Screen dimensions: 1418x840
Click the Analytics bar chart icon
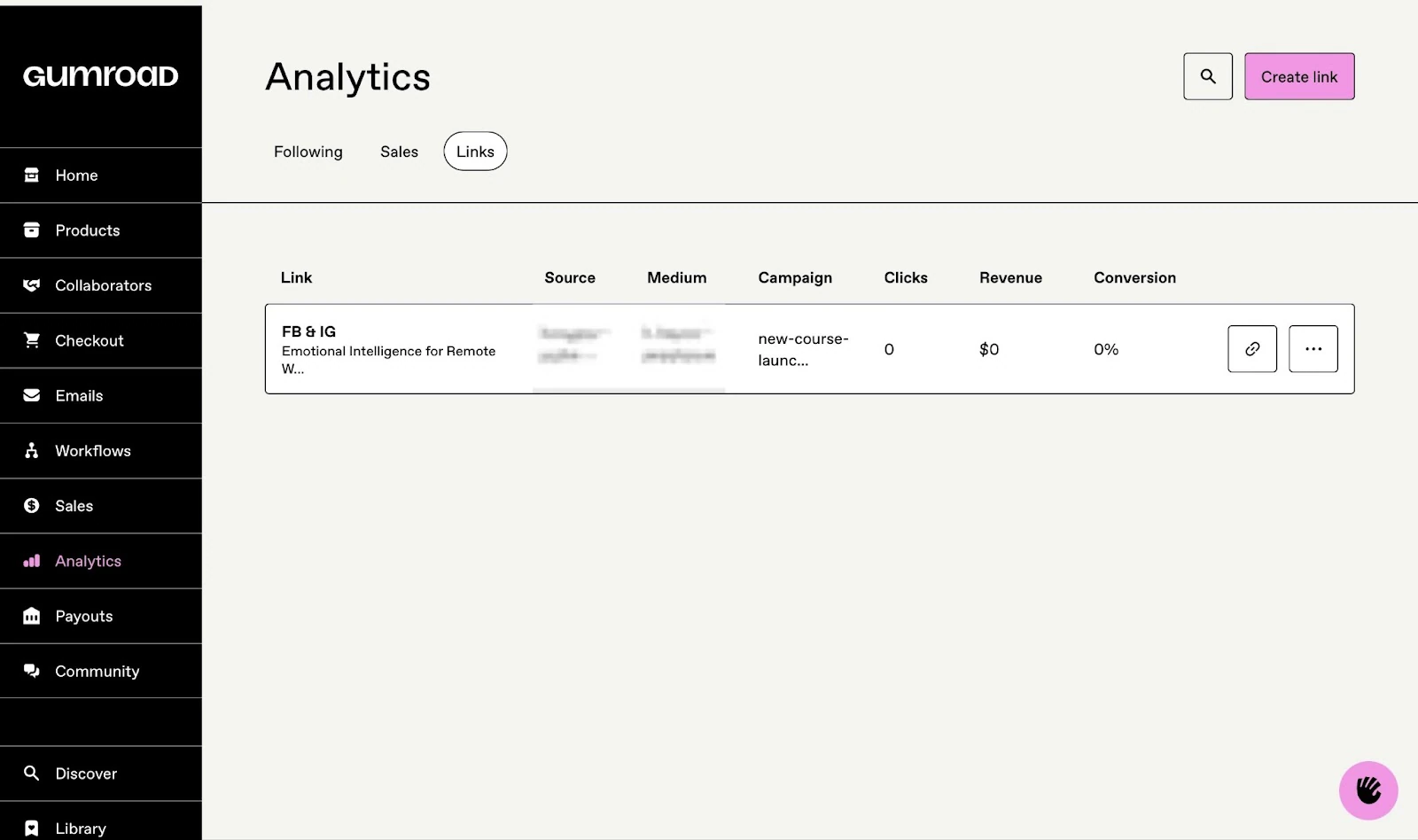[32, 561]
